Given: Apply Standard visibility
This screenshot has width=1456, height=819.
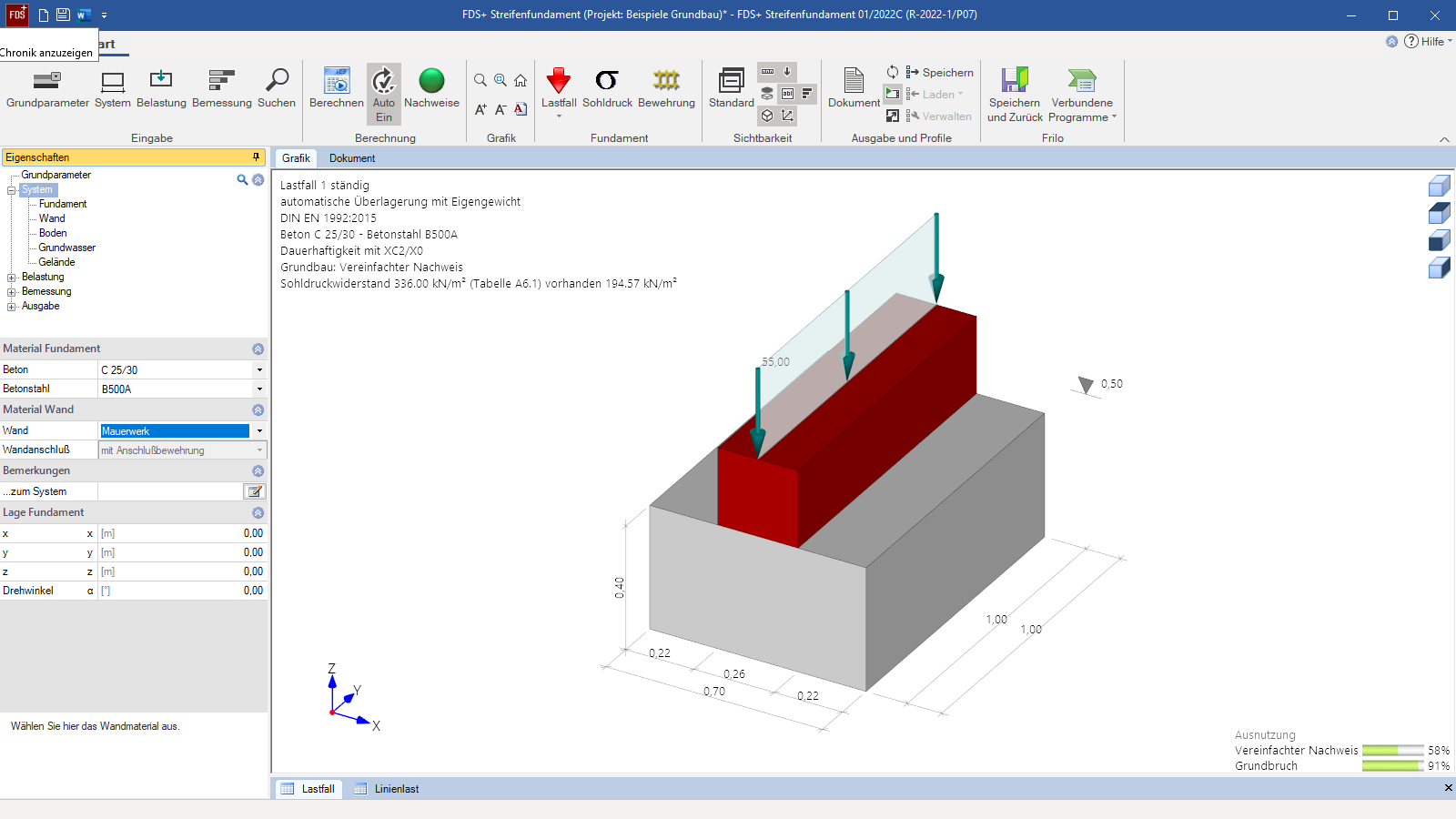Looking at the screenshot, I should (732, 89).
